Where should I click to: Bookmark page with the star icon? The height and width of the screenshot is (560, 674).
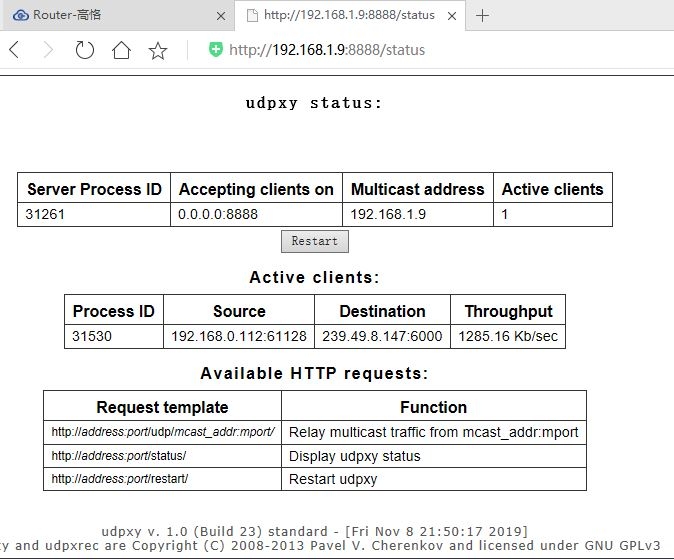(158, 50)
